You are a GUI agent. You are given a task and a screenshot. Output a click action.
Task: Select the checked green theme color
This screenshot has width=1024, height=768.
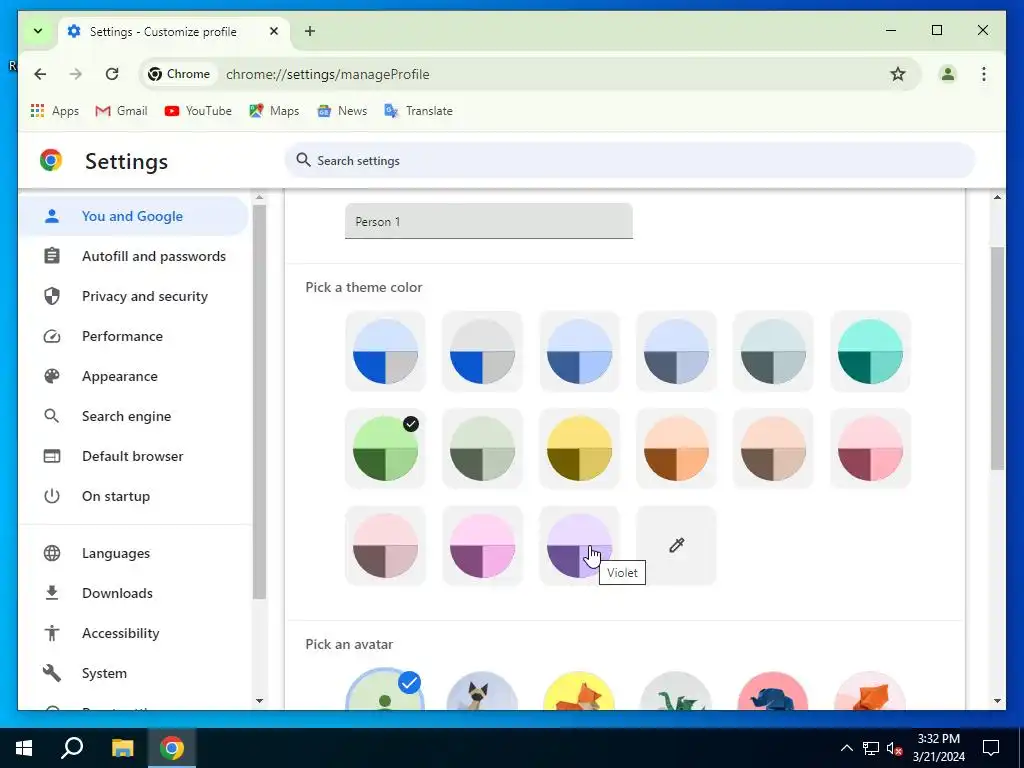385,449
